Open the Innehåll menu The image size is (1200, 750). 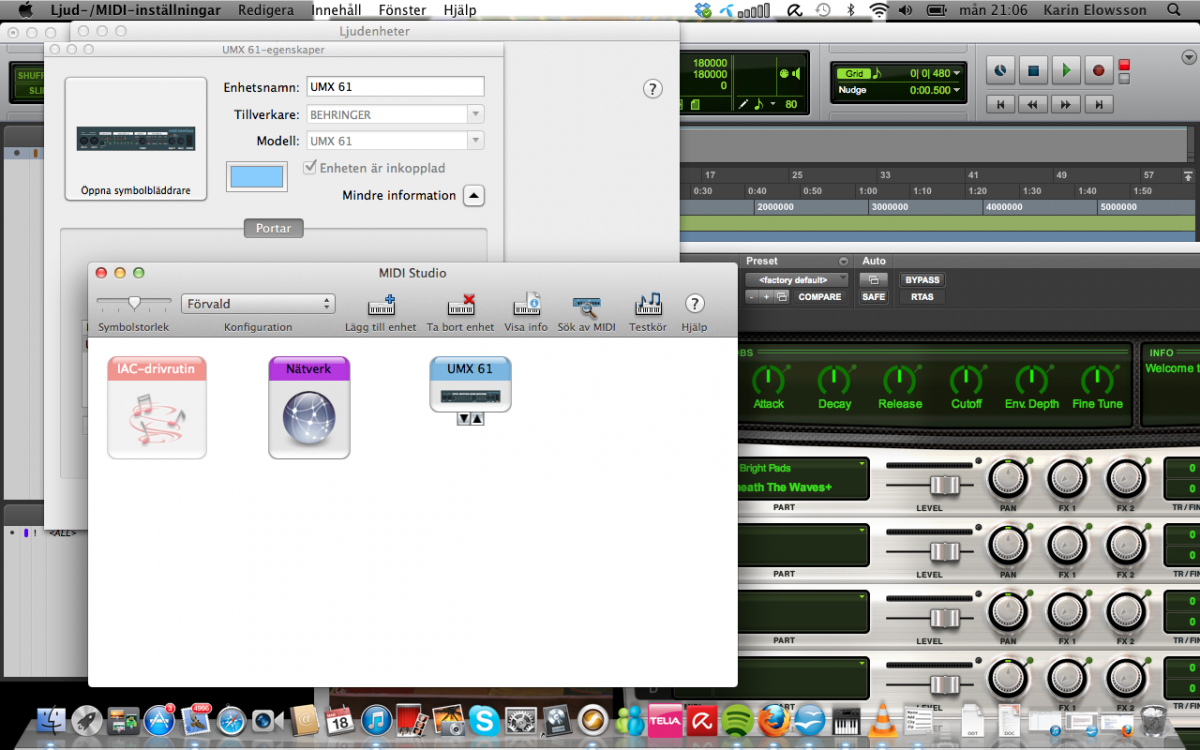(337, 10)
